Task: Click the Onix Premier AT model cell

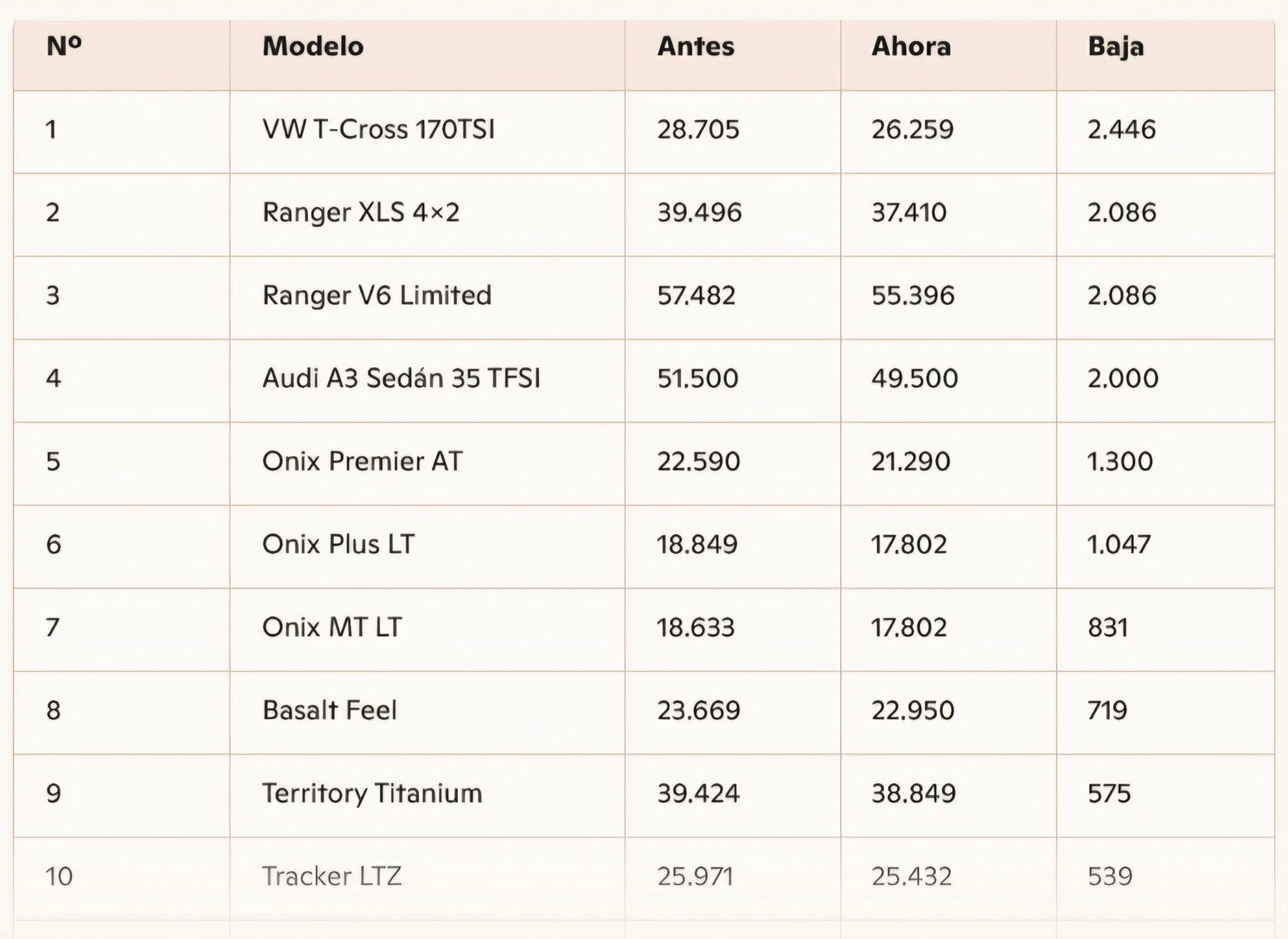Action: [x=362, y=461]
